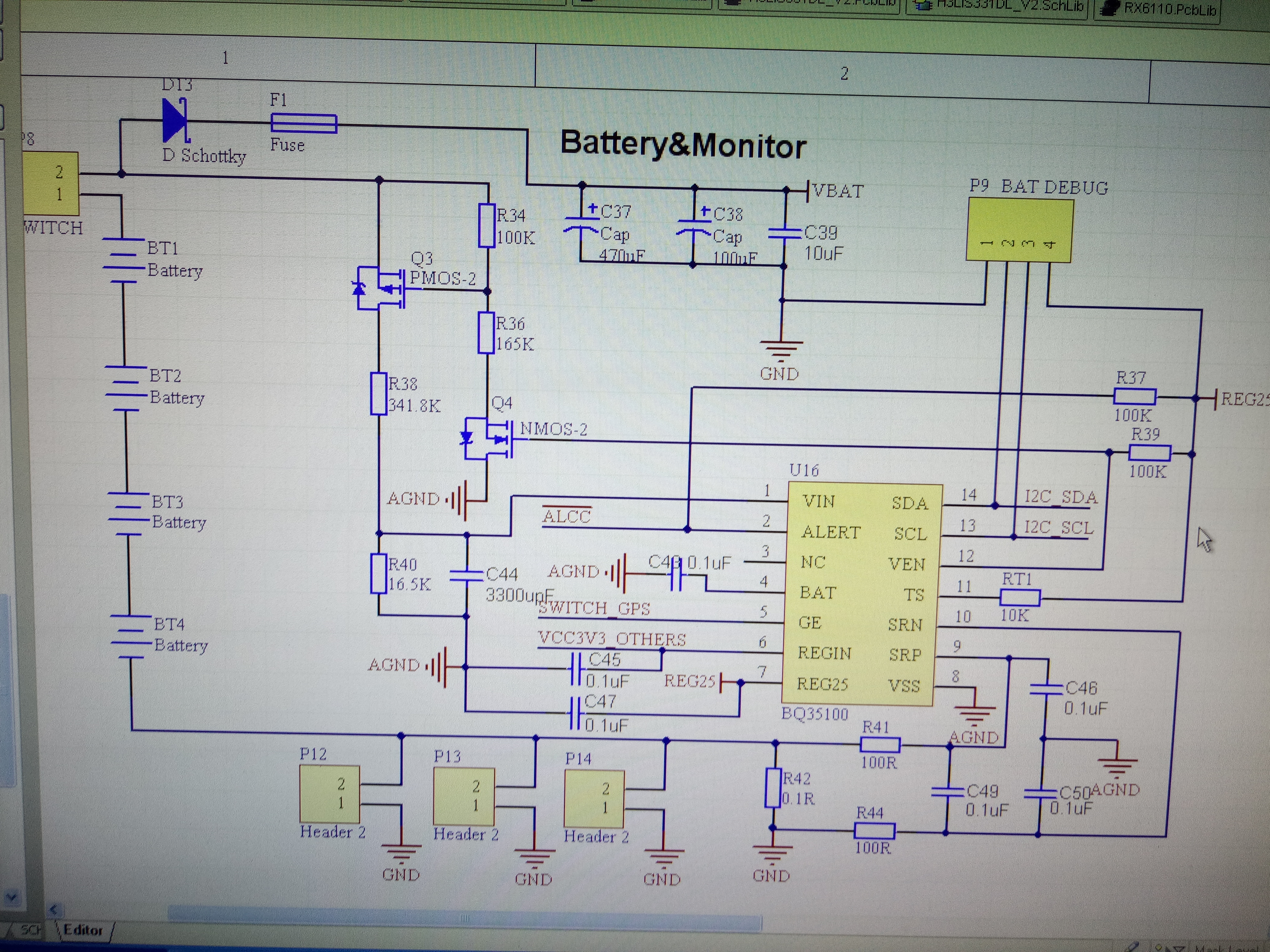The width and height of the screenshot is (1270, 952).
Task: Select the F1 fuse symbol
Action: (x=304, y=123)
